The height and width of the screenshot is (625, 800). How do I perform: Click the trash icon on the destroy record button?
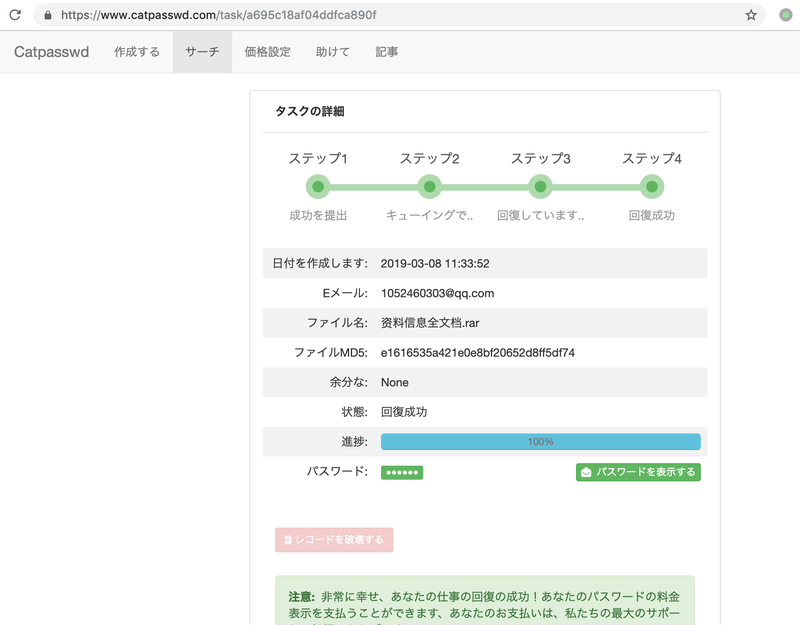pyautogui.click(x=288, y=540)
